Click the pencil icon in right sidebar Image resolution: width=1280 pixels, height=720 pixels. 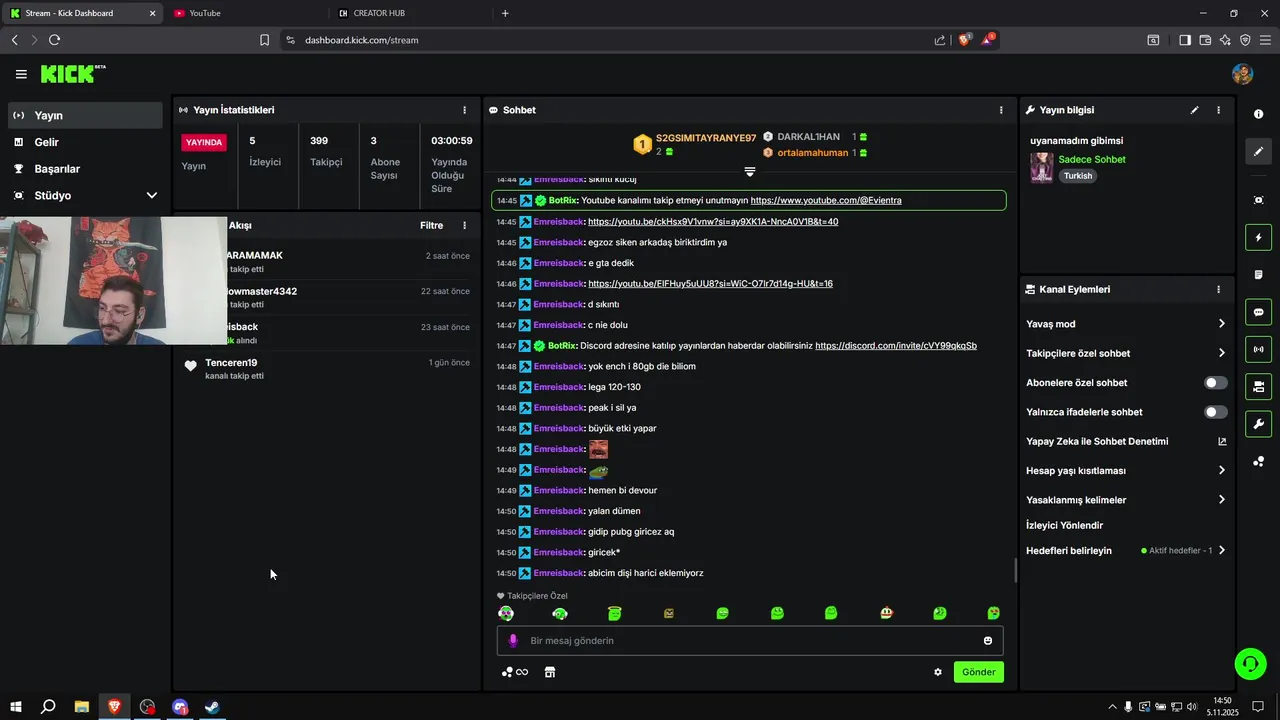pyautogui.click(x=1258, y=152)
